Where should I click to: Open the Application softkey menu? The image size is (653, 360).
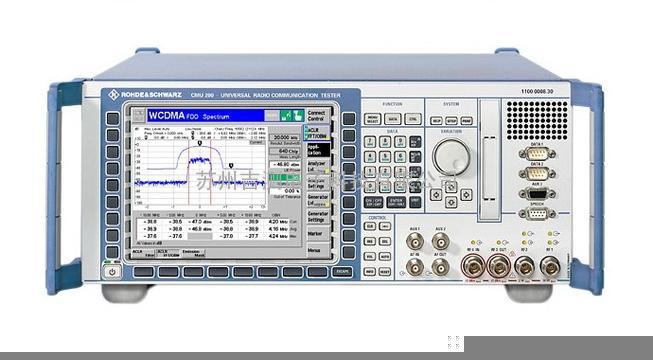click(319, 150)
